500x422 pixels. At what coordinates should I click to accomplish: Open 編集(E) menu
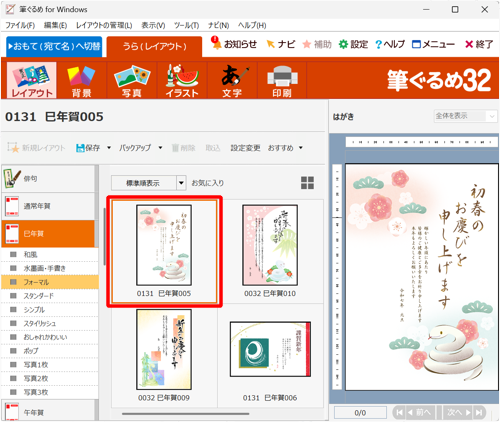[55, 25]
